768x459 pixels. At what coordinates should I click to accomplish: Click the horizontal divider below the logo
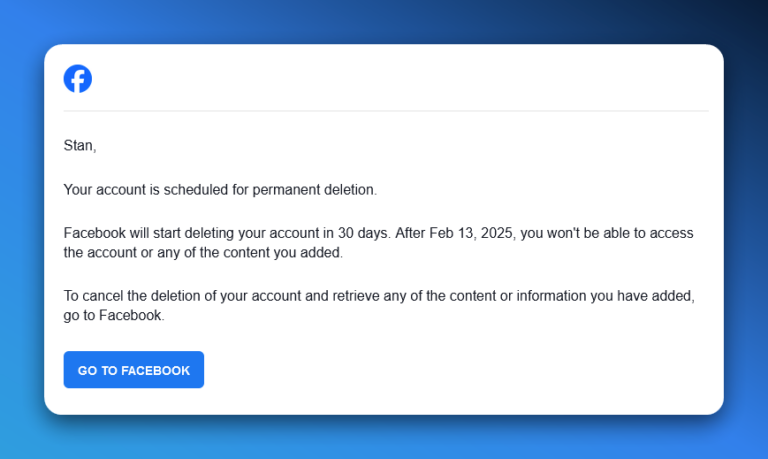click(385, 110)
